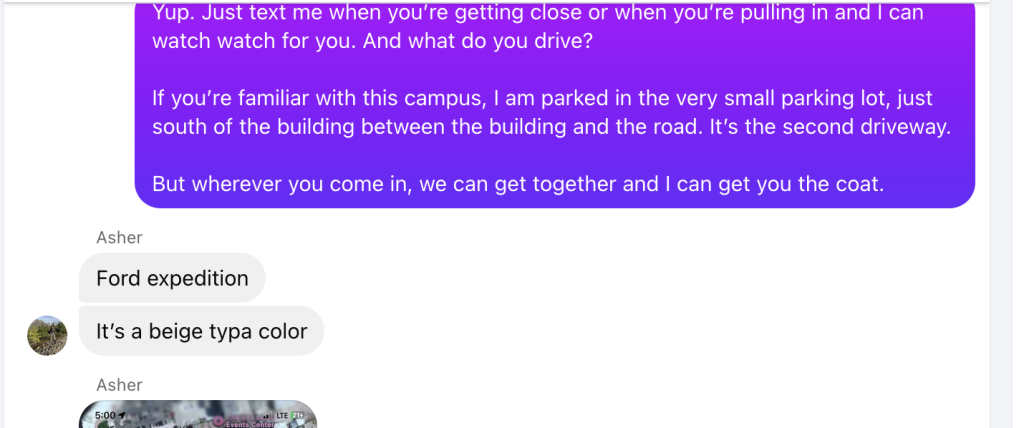The image size is (1024, 428).
Task: Open the shared map screenshot from Asher
Action: 198,416
